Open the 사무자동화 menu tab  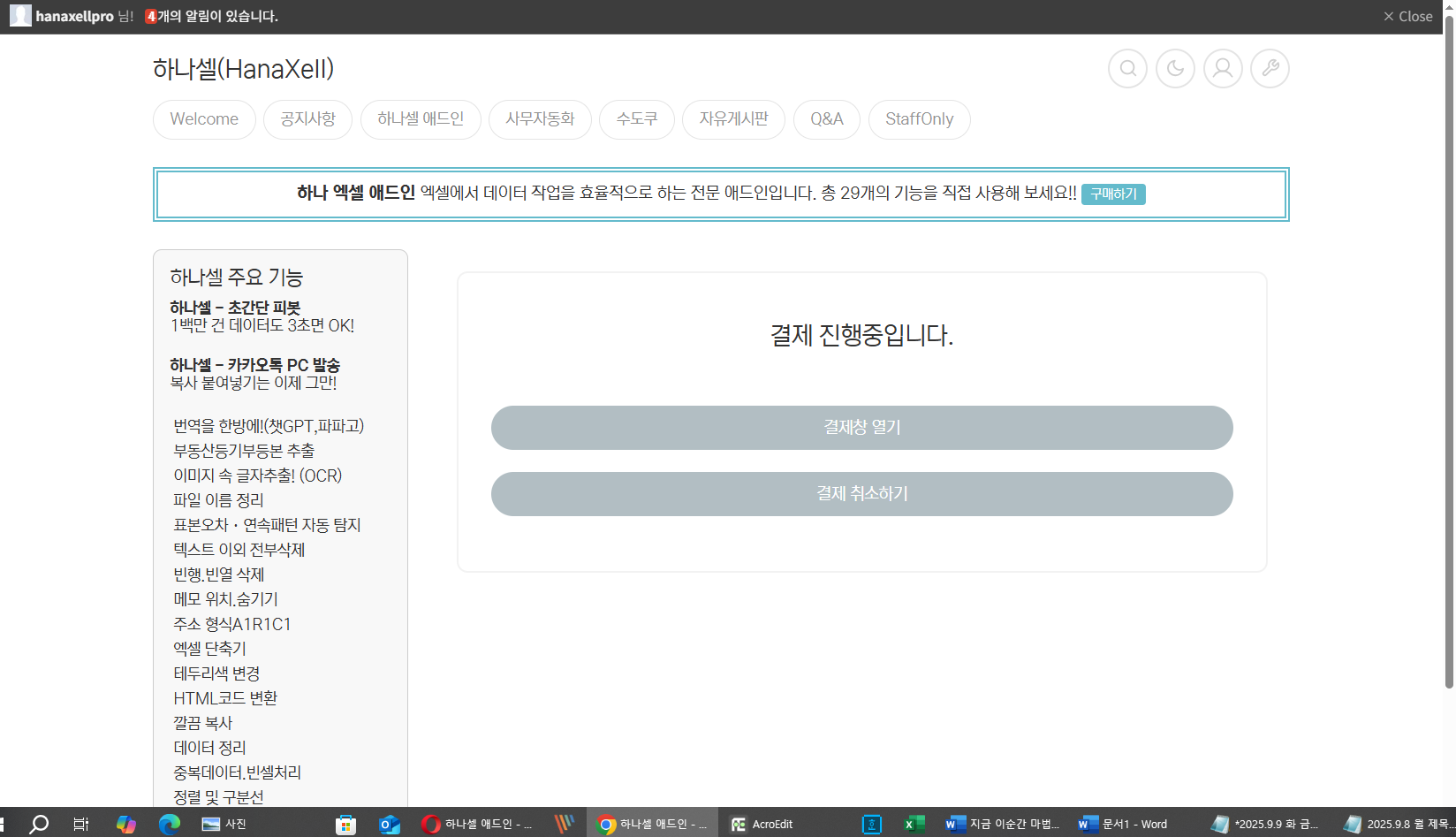[x=540, y=119]
